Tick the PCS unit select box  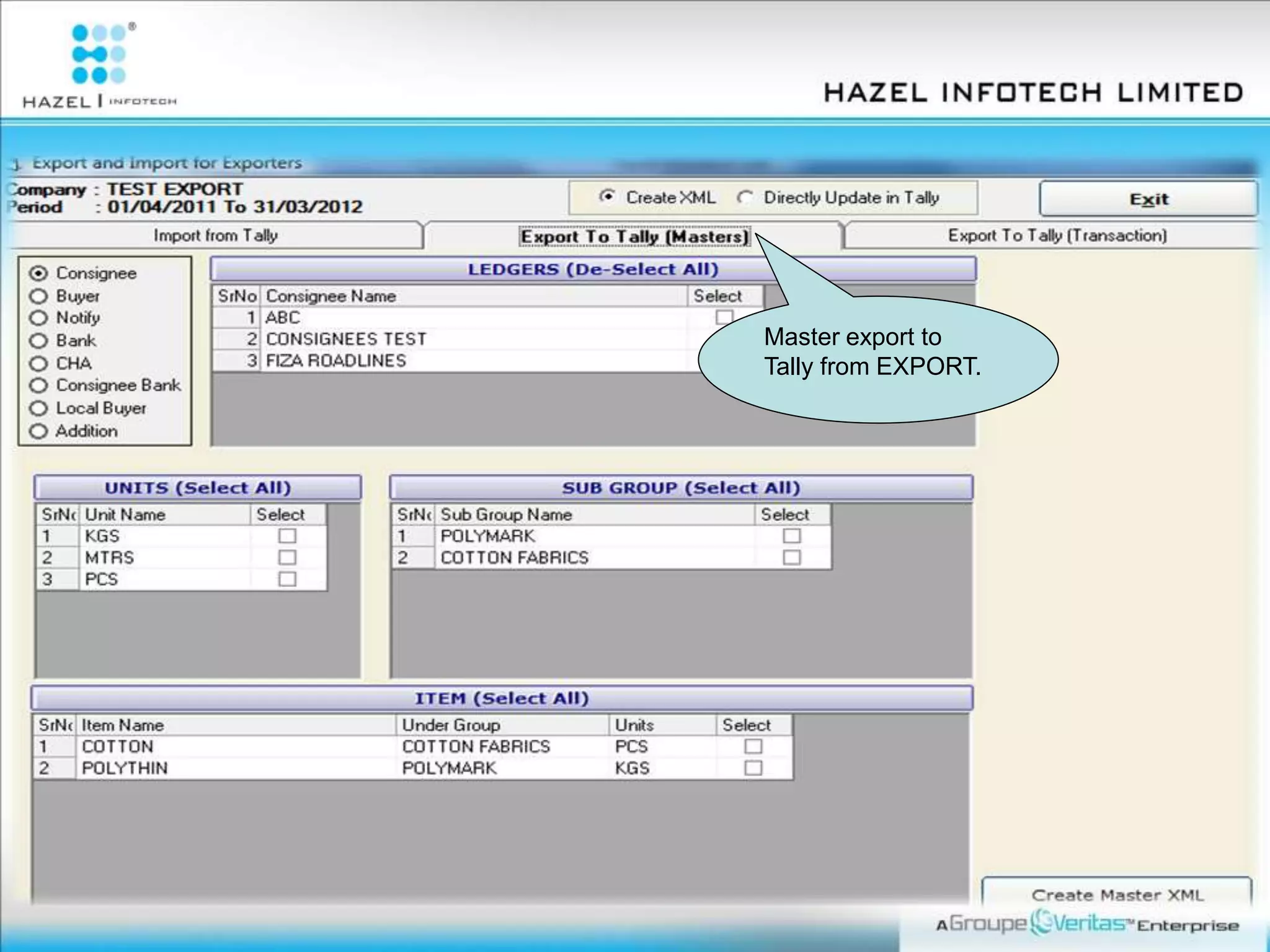tap(287, 579)
